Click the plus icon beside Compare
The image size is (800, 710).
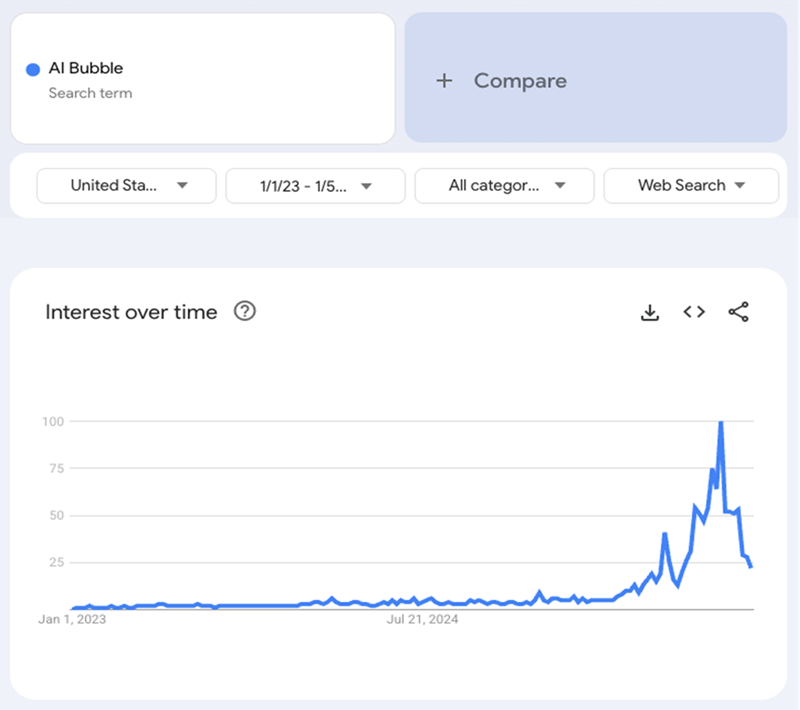point(445,81)
